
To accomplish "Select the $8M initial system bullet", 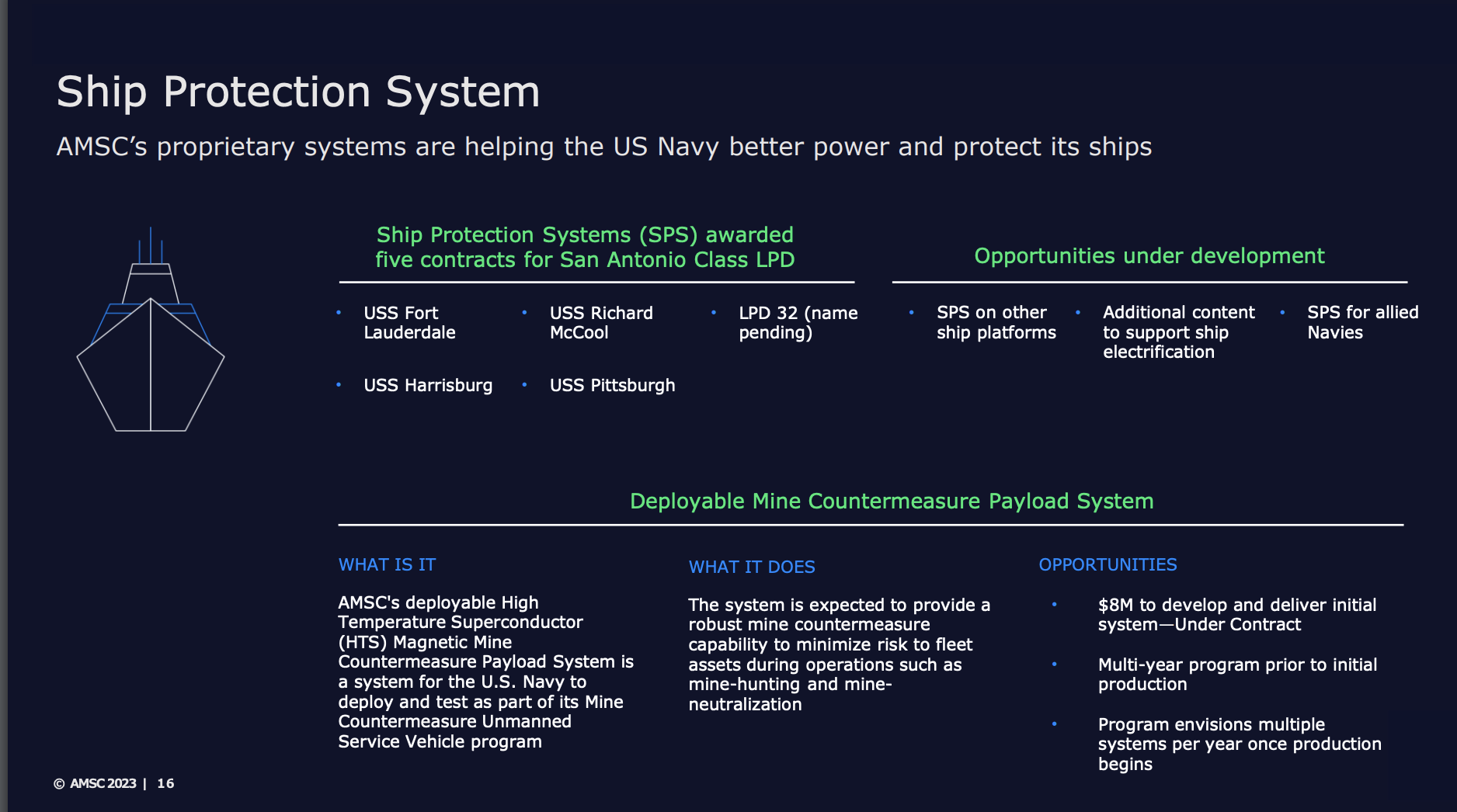I will (1236, 614).
